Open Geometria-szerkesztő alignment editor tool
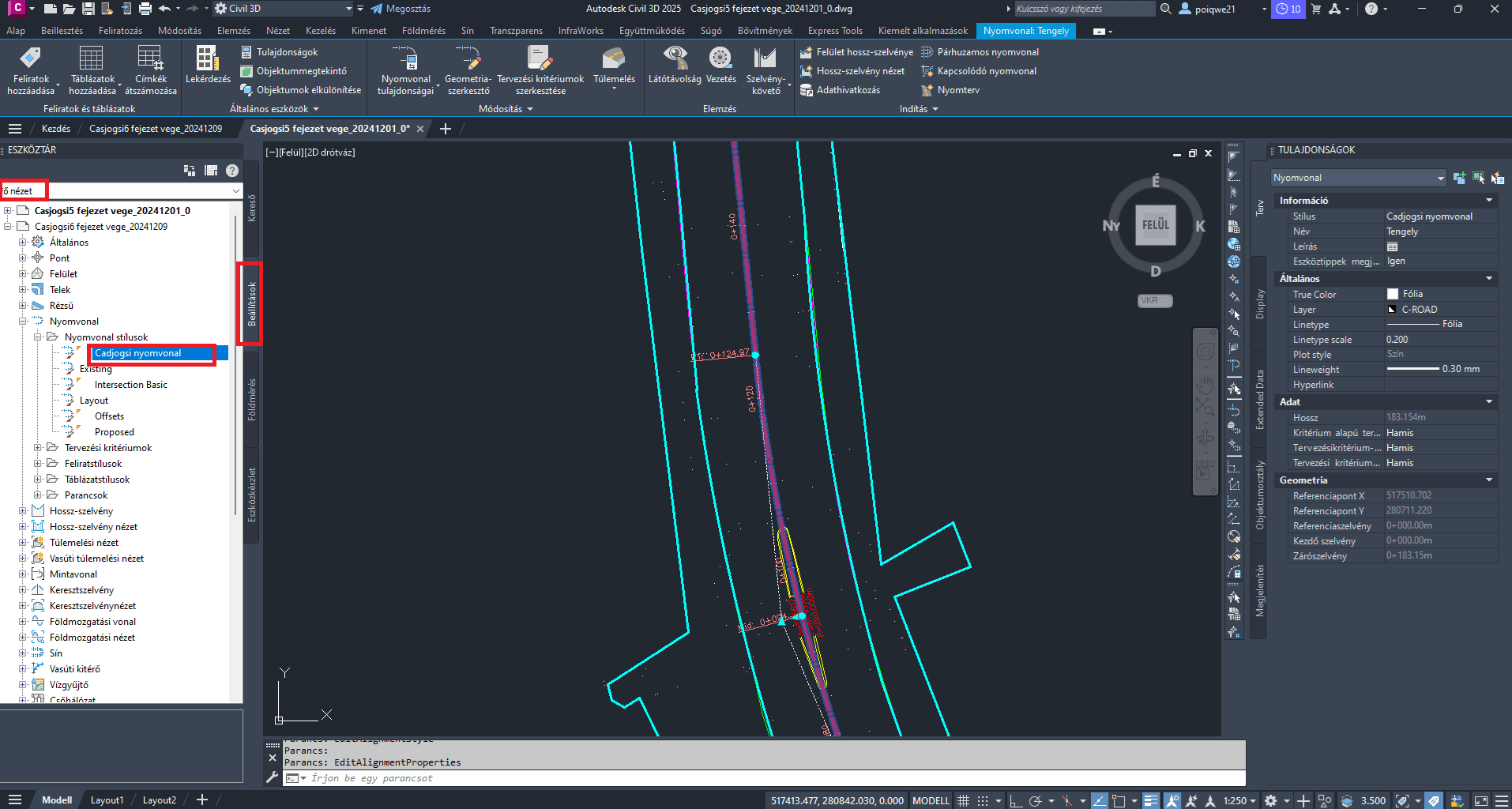This screenshot has width=1512, height=809. 468,70
